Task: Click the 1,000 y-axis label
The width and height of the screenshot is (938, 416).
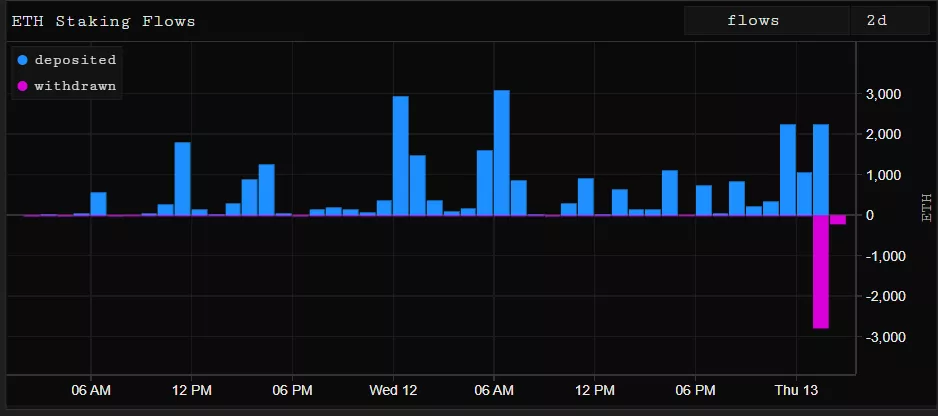Action: (x=883, y=175)
